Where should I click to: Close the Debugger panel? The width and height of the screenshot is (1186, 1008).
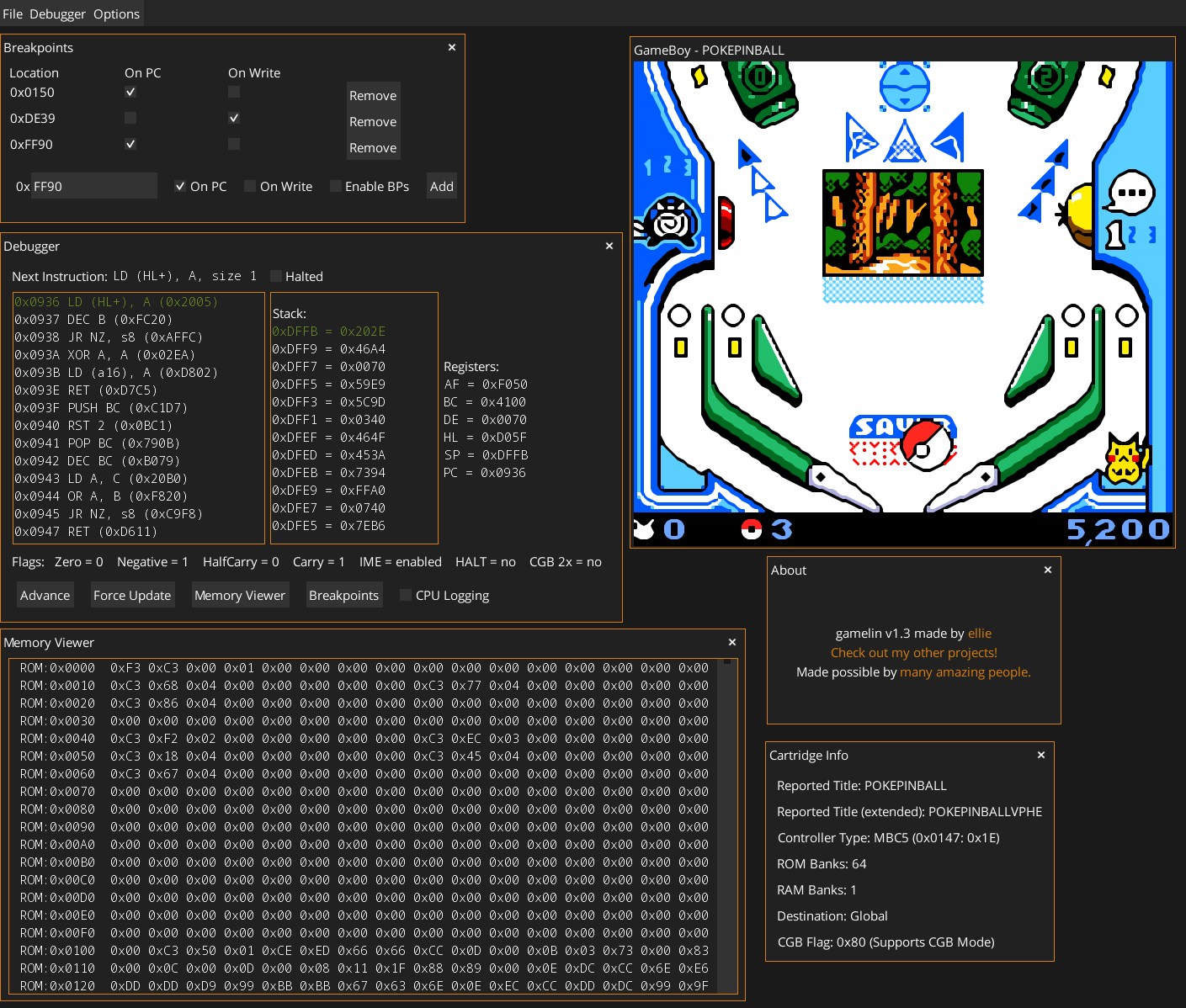[x=609, y=246]
